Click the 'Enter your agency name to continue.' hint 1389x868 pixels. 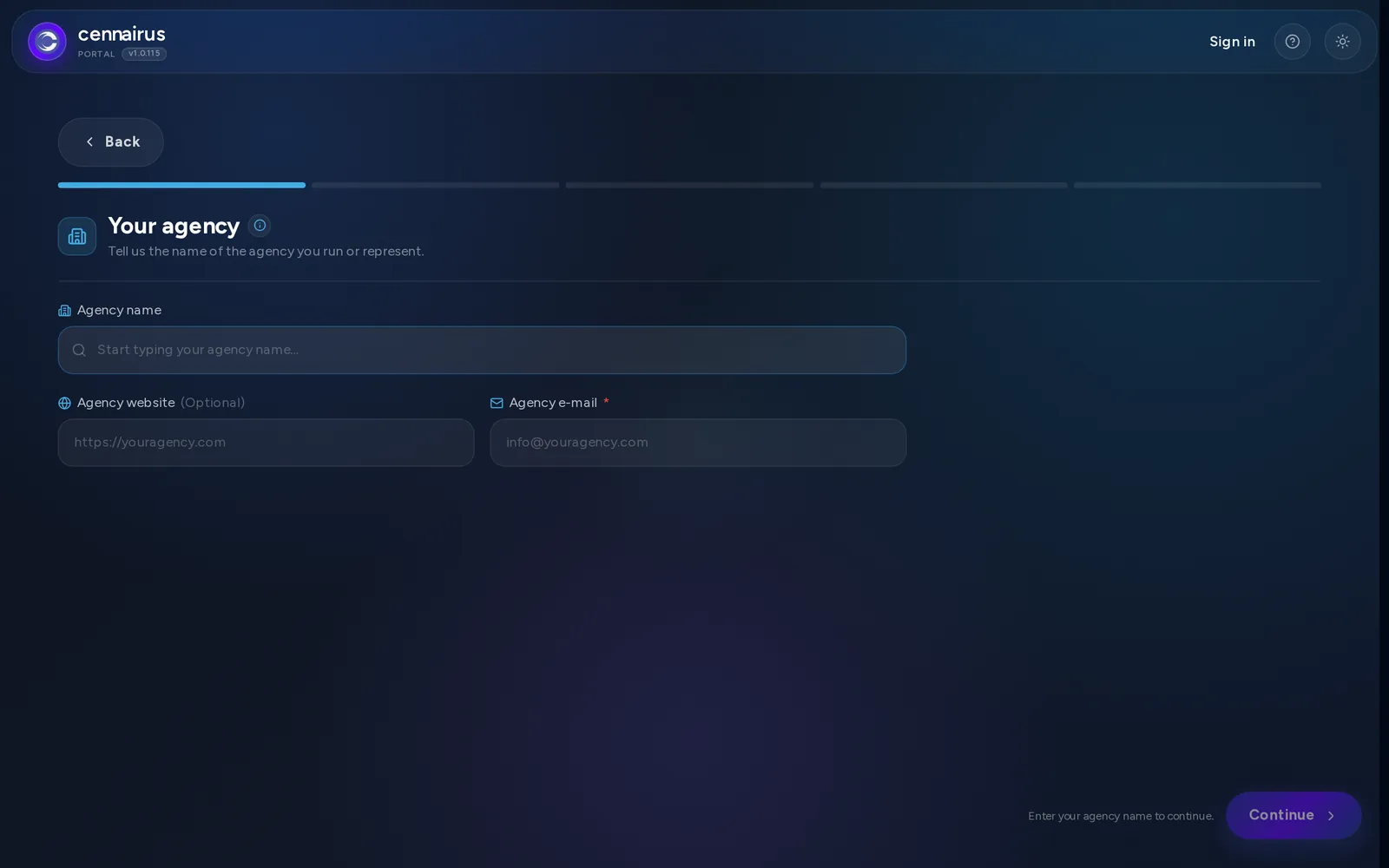(x=1121, y=816)
